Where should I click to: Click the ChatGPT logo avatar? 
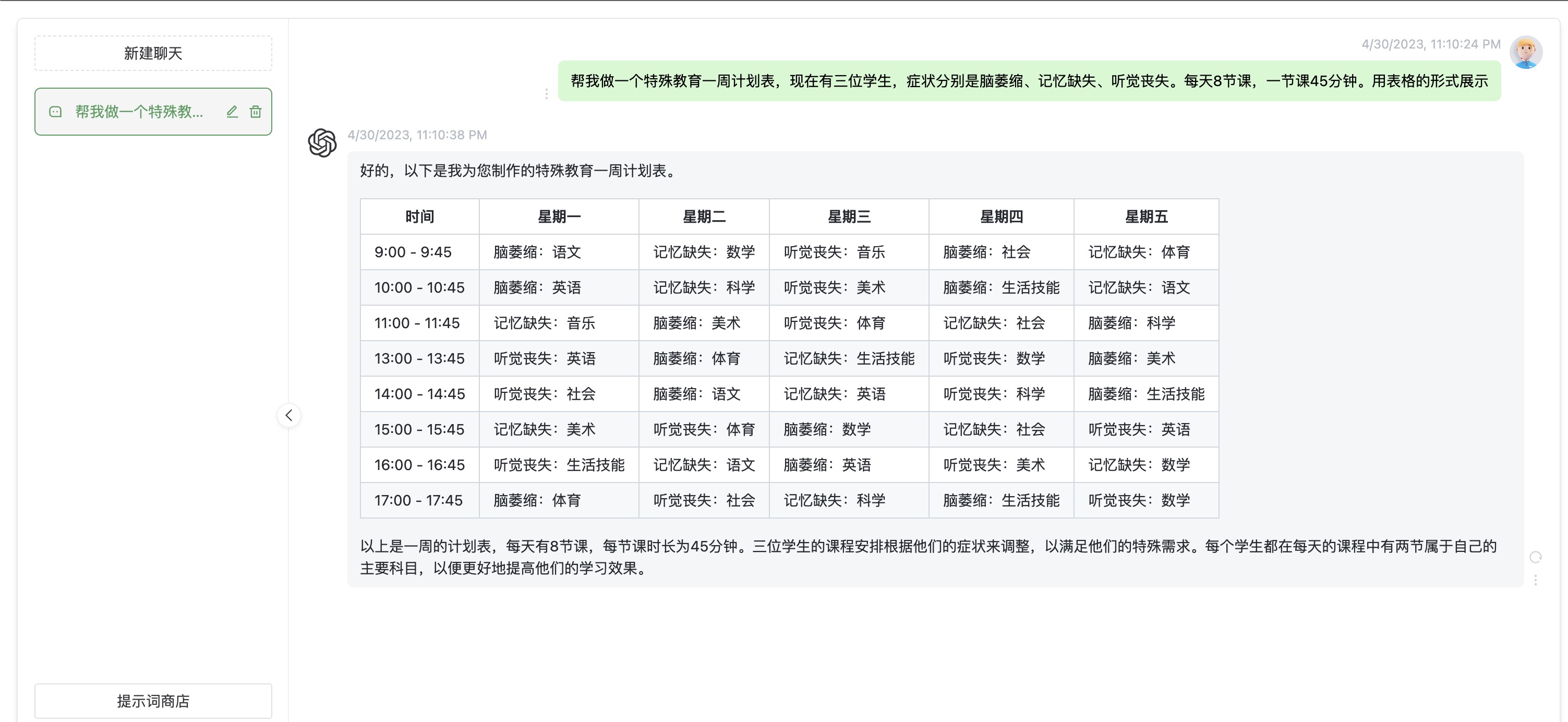[x=322, y=142]
